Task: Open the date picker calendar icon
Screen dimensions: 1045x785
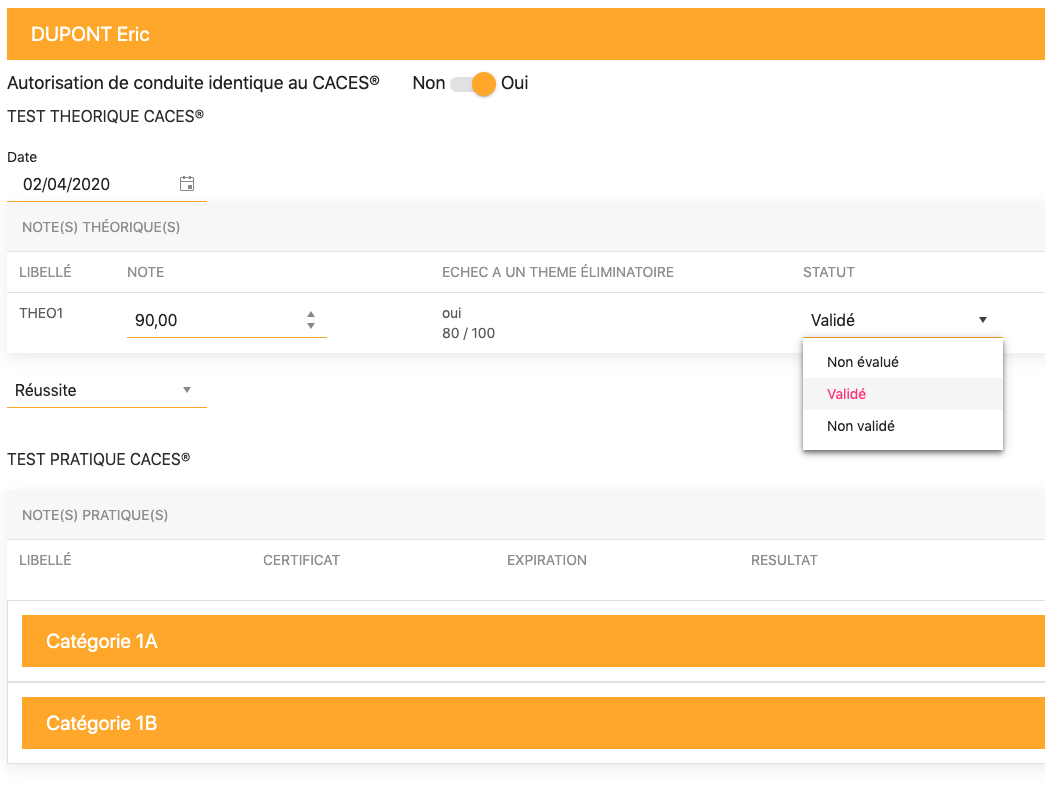Action: (187, 184)
